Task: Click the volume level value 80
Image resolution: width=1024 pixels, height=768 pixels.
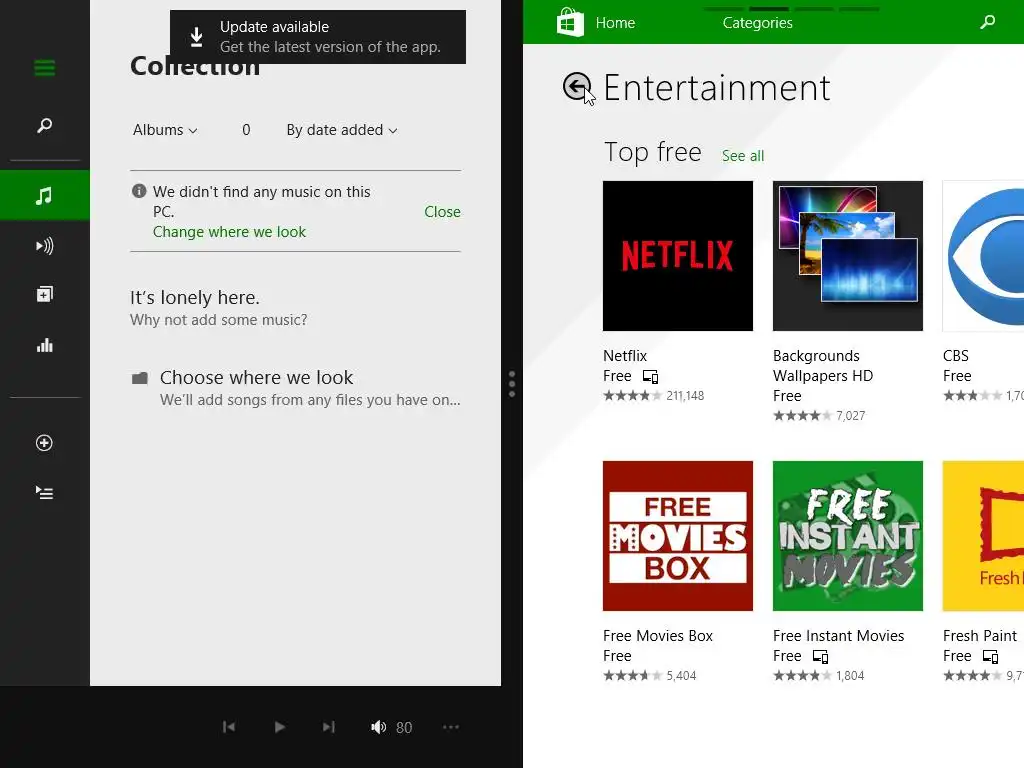Action: [404, 728]
